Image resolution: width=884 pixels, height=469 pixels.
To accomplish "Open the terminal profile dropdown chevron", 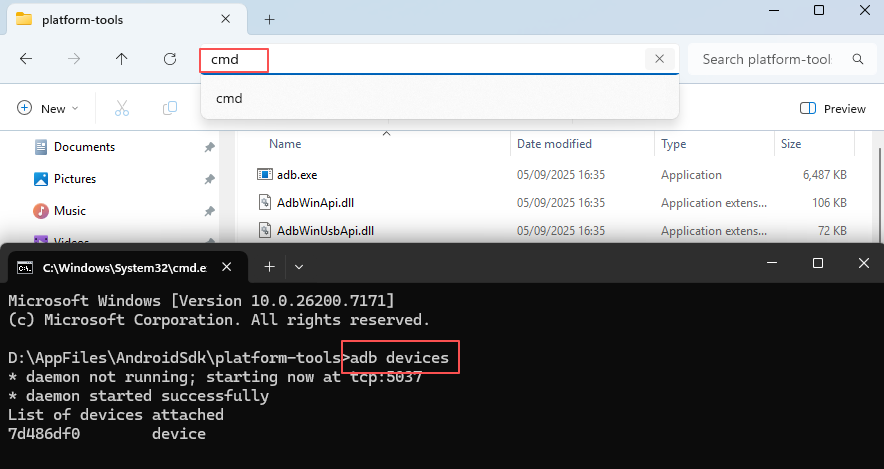I will [299, 266].
